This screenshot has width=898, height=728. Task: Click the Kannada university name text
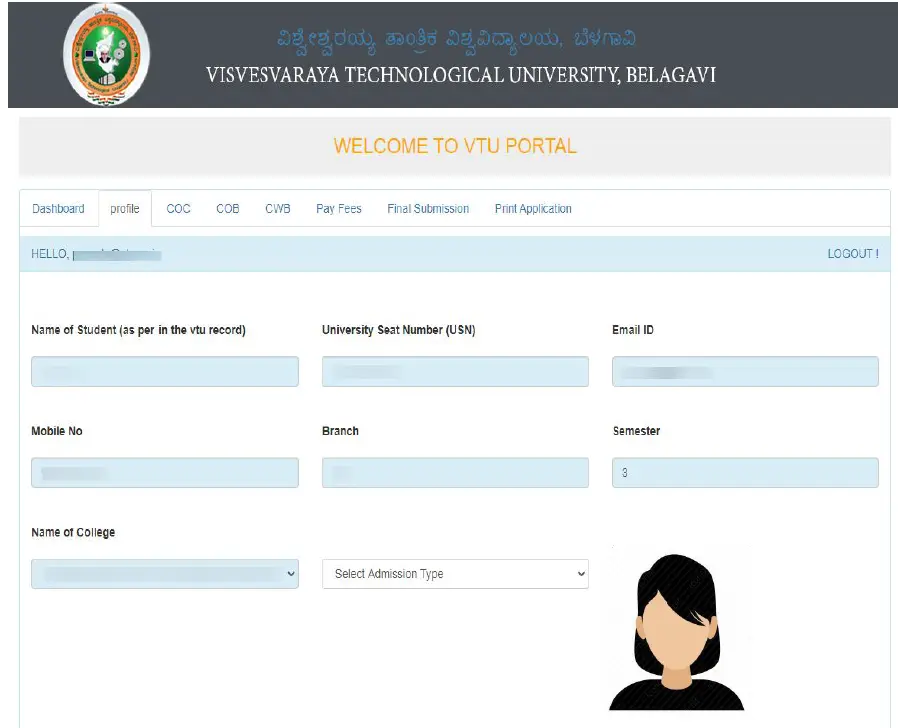click(456, 40)
